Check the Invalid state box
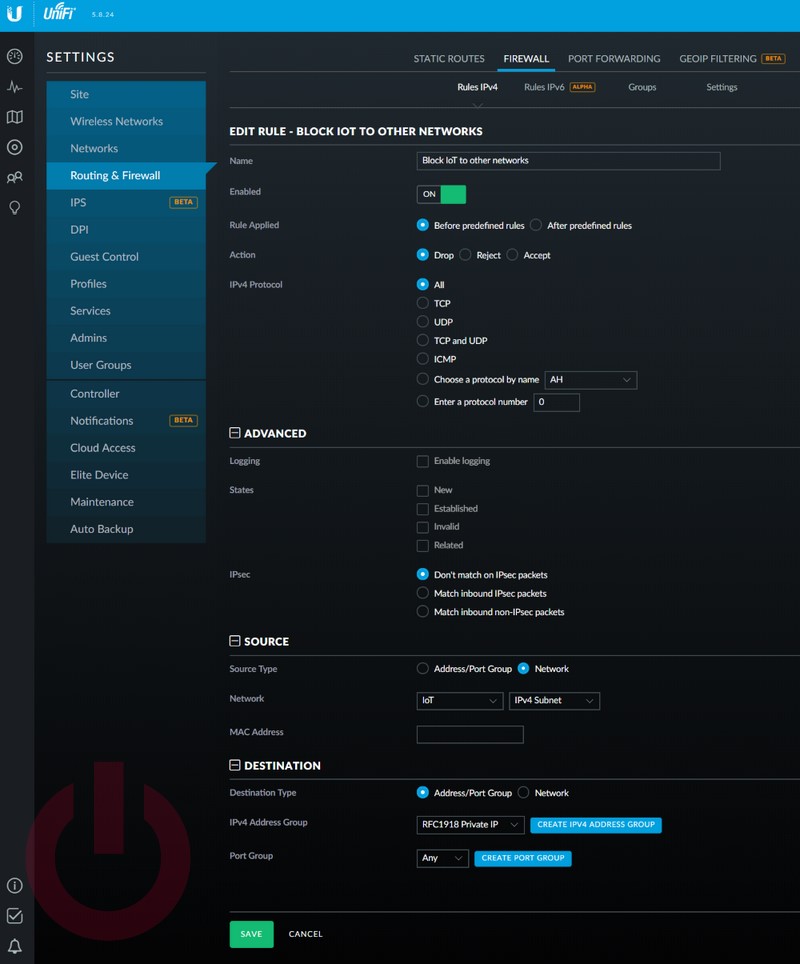 click(x=422, y=527)
